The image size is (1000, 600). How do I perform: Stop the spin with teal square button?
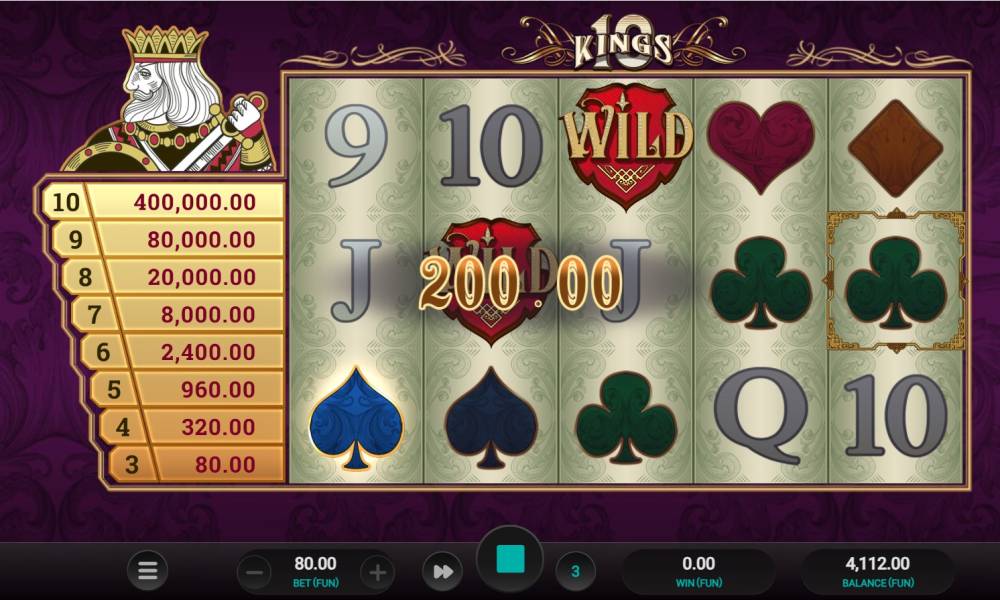point(510,559)
